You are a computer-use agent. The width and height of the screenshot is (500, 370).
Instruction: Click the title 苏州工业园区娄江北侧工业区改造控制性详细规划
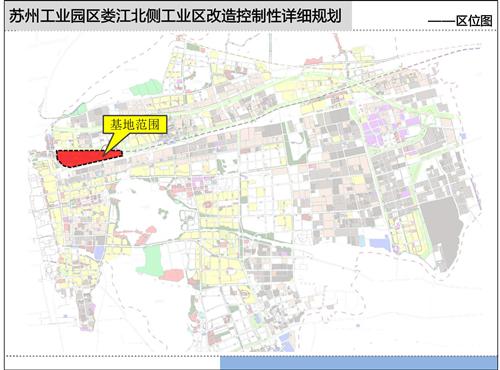(x=175, y=16)
